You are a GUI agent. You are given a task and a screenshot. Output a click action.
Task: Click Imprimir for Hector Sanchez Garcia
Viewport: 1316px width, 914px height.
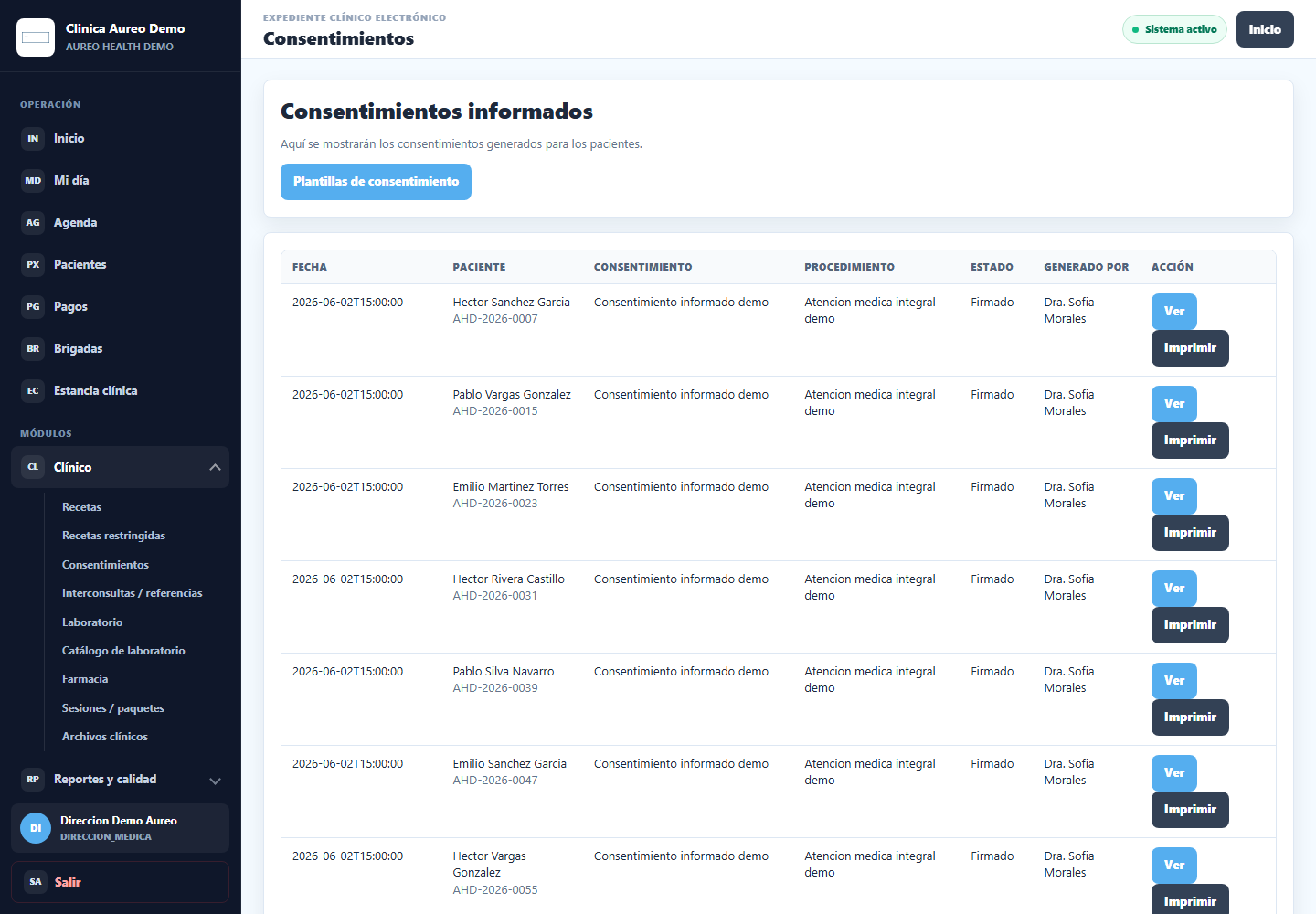click(1190, 348)
